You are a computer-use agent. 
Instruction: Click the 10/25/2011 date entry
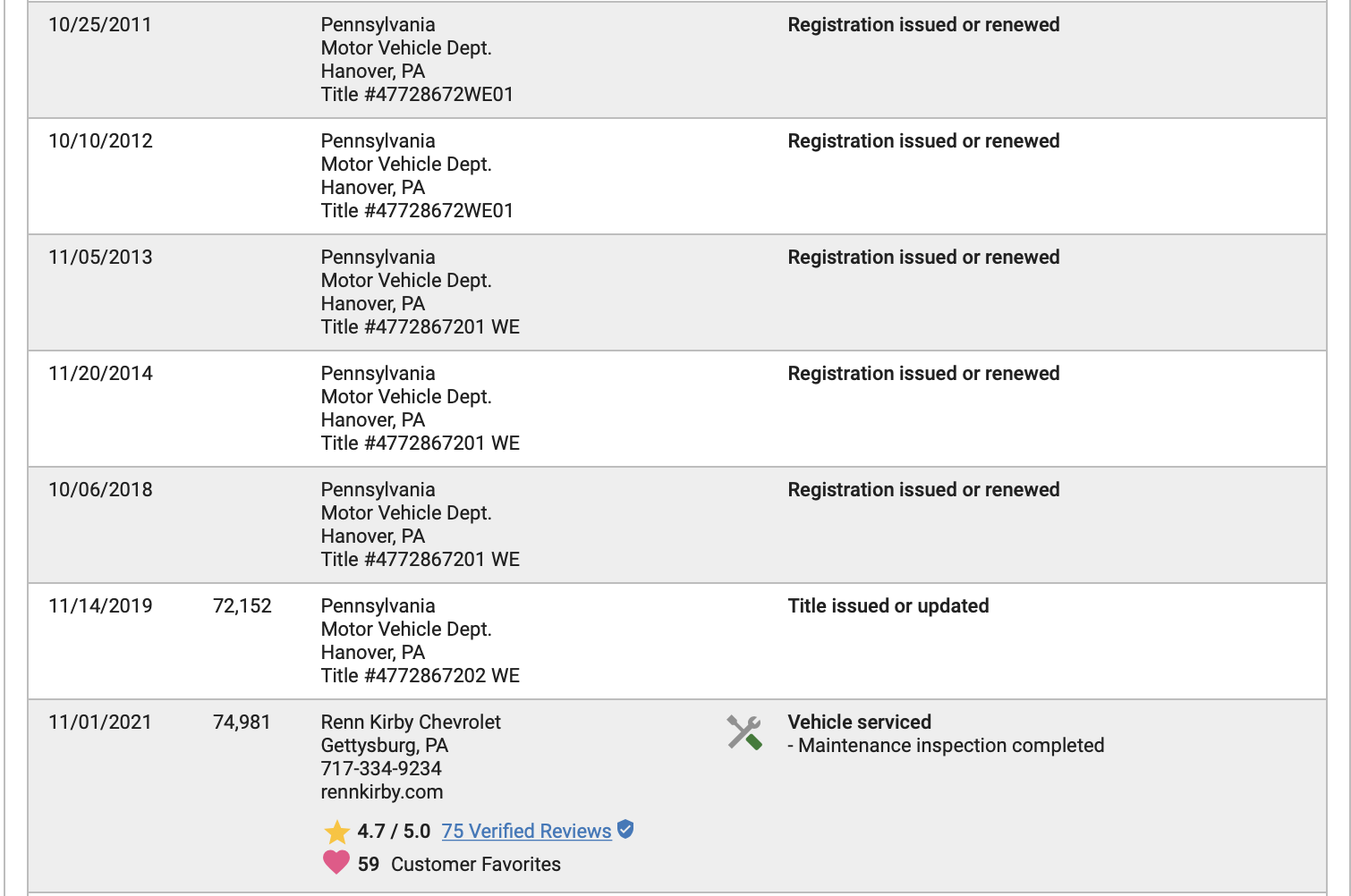pyautogui.click(x=100, y=25)
